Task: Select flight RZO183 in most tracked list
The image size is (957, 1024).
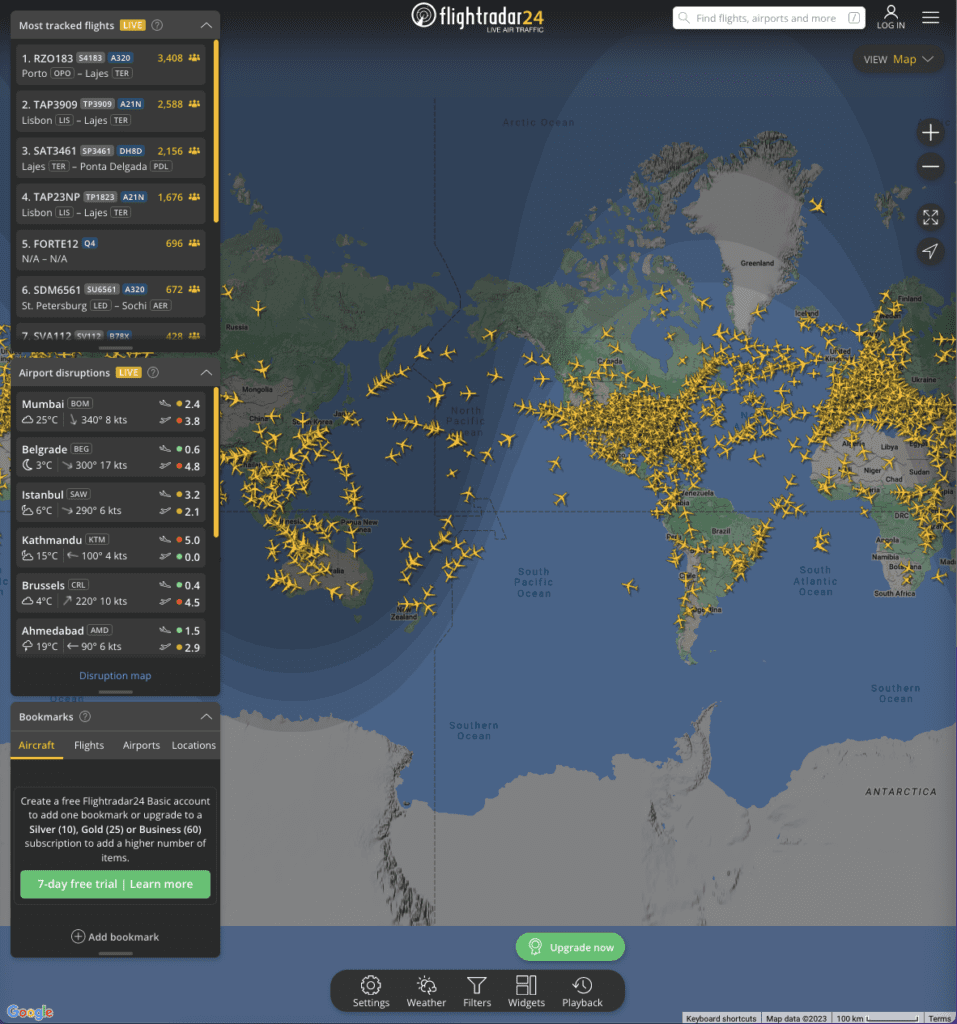Action: click(110, 64)
